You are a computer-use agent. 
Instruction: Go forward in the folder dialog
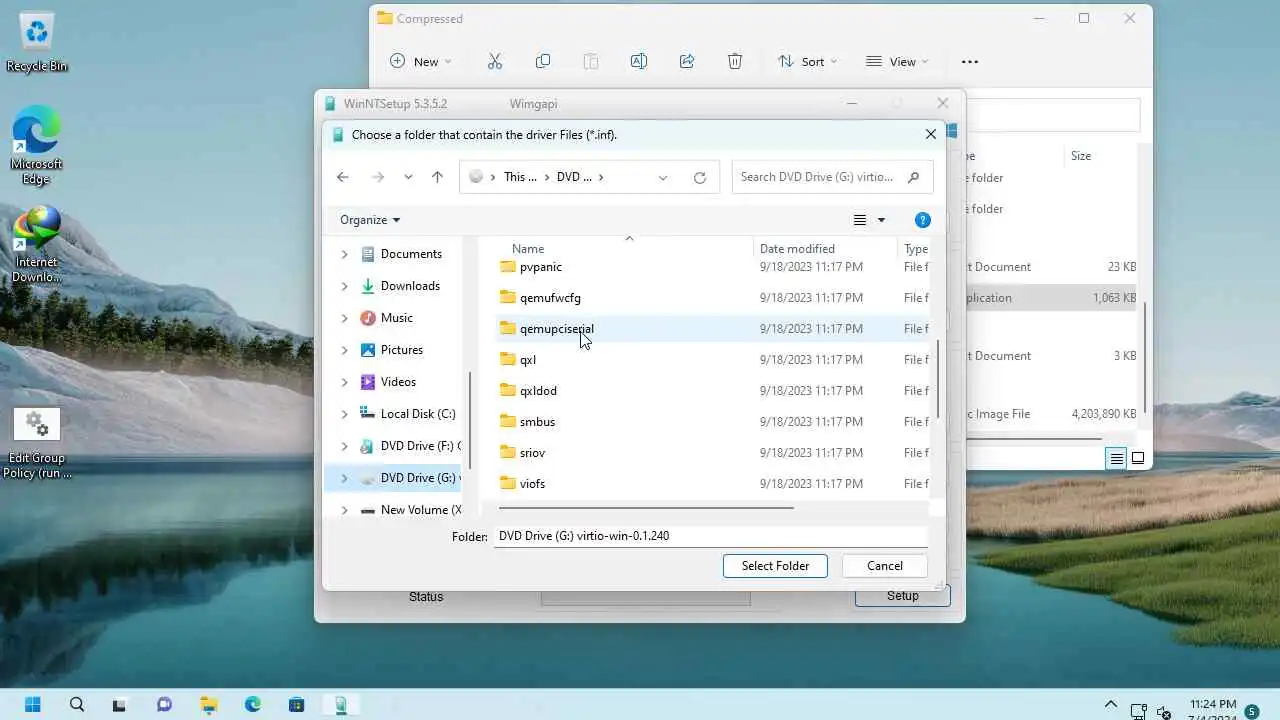coord(377,177)
